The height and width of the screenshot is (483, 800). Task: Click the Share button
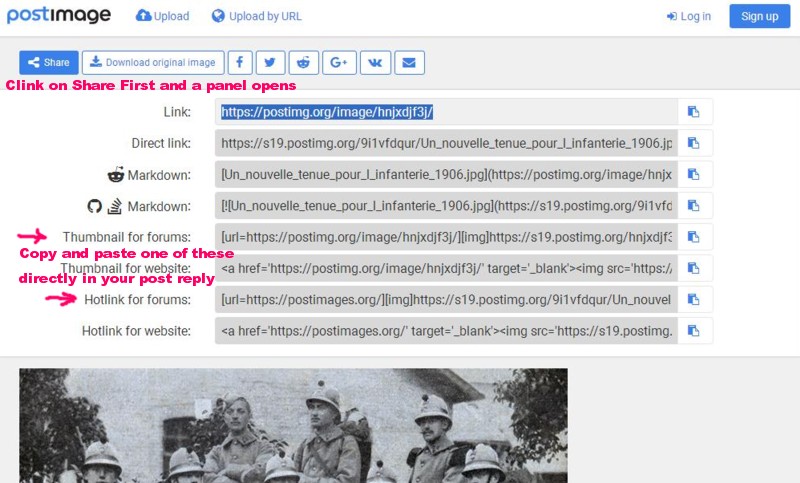tap(49, 63)
